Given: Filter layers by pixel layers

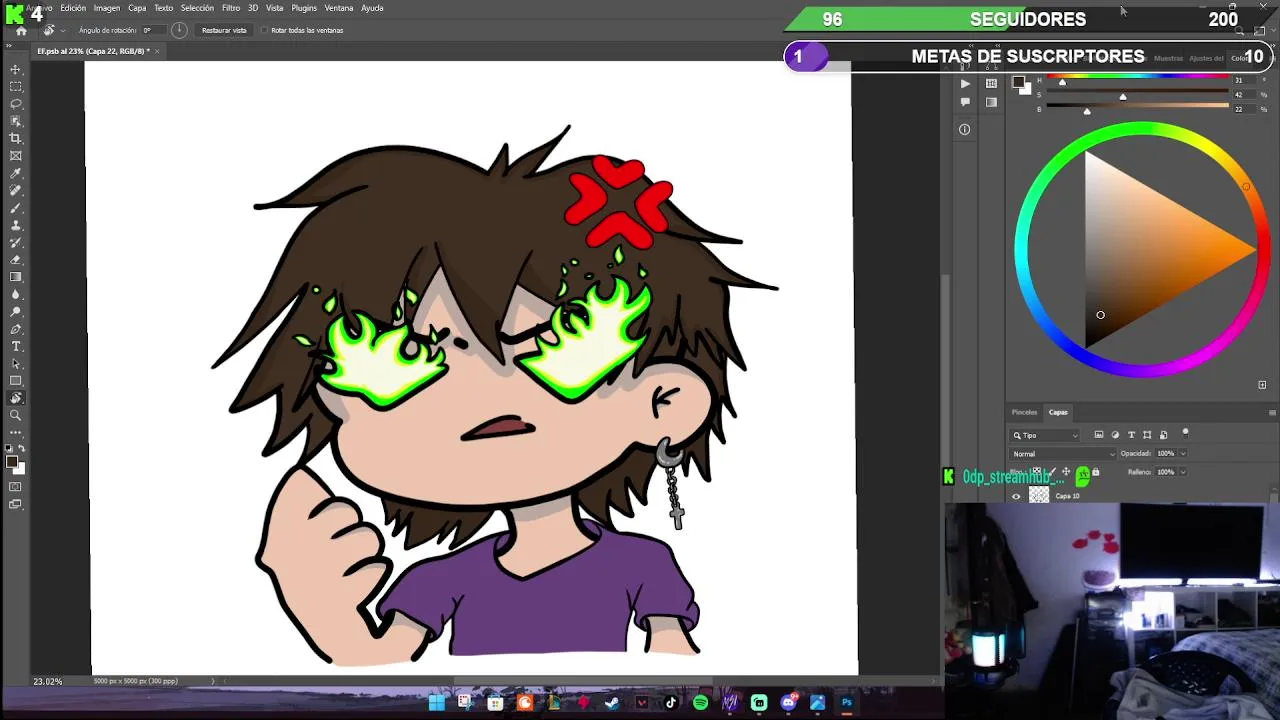Looking at the screenshot, I should click(1099, 435).
